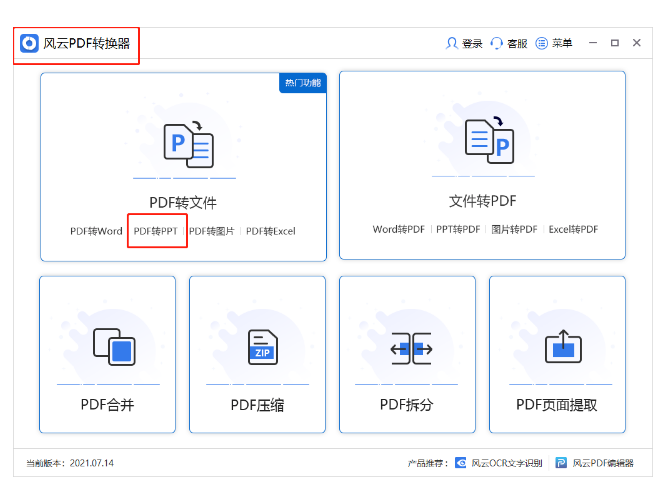Click the PDF拆分 split arrows icon
665x488 pixels.
tap(411, 349)
